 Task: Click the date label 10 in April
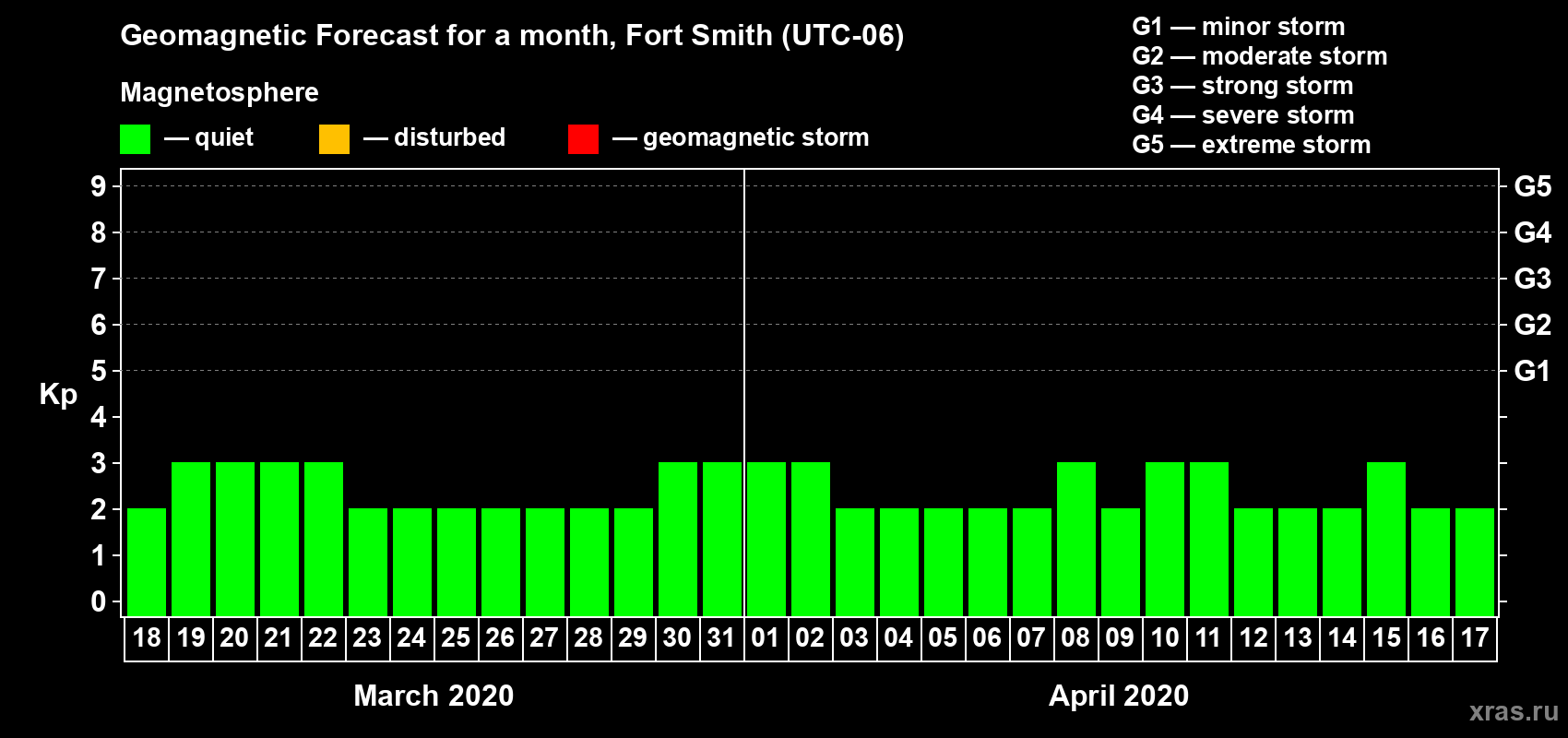pos(1164,637)
